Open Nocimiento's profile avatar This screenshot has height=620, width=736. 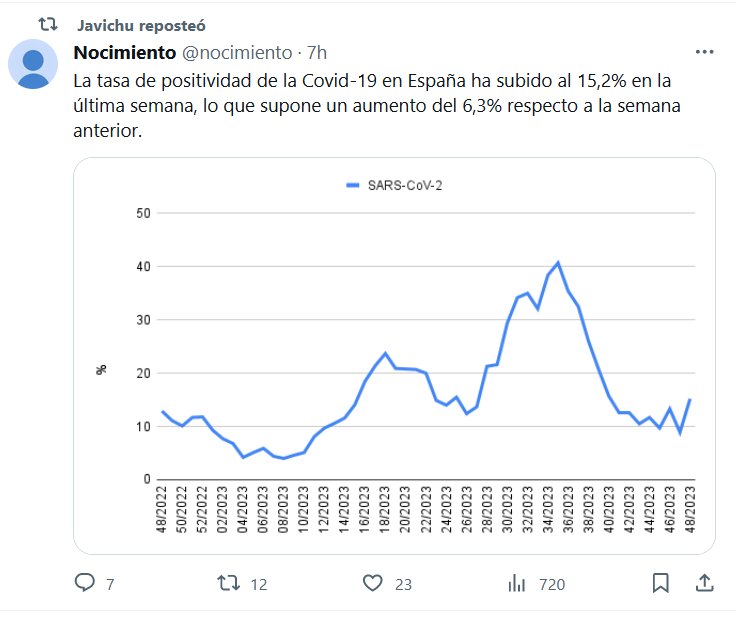[x=33, y=64]
